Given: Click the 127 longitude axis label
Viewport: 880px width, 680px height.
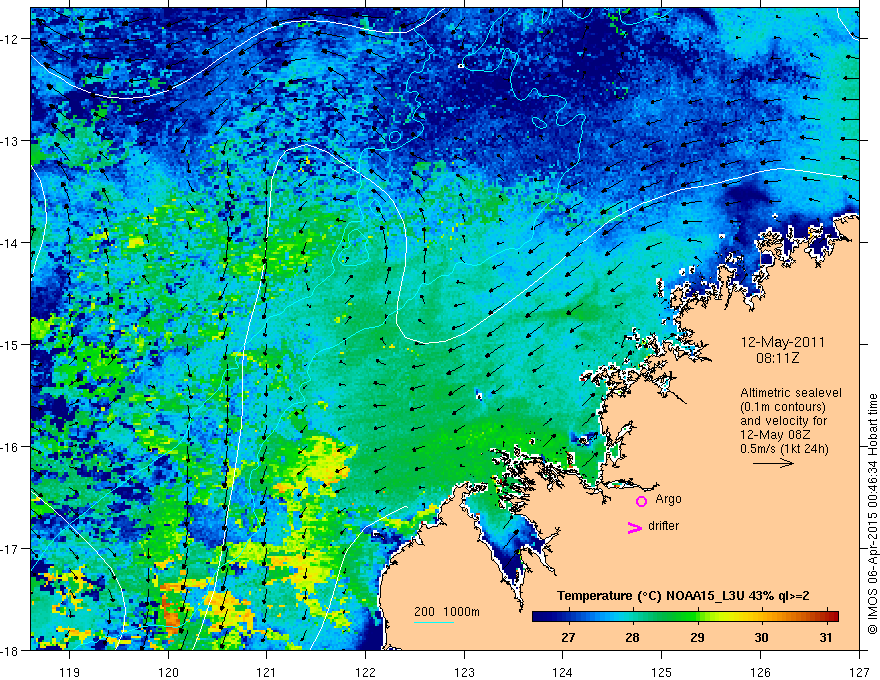Looking at the screenshot, I should [859, 672].
